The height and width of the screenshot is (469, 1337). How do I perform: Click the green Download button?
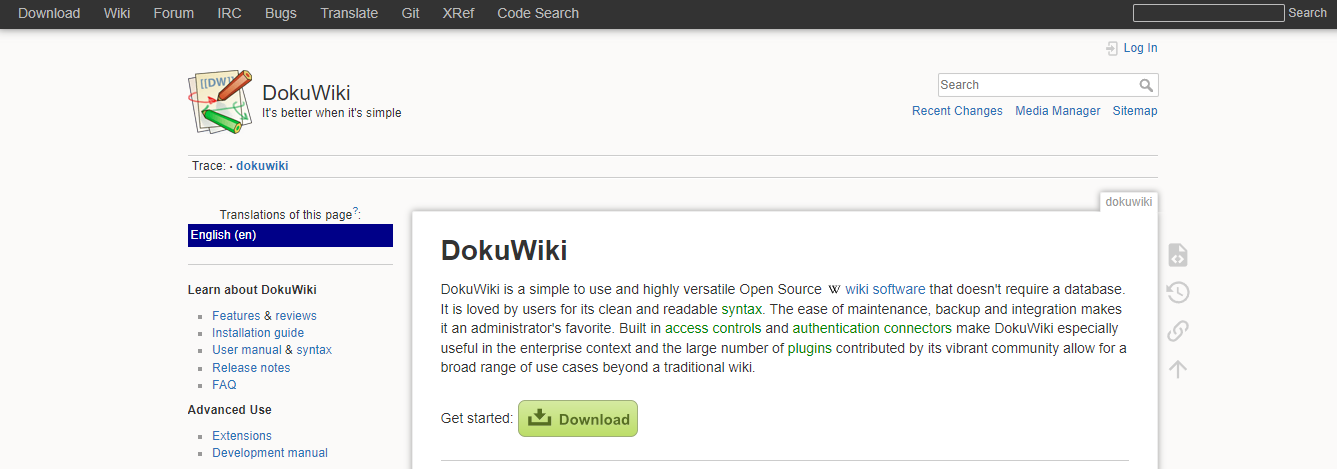[x=578, y=419]
